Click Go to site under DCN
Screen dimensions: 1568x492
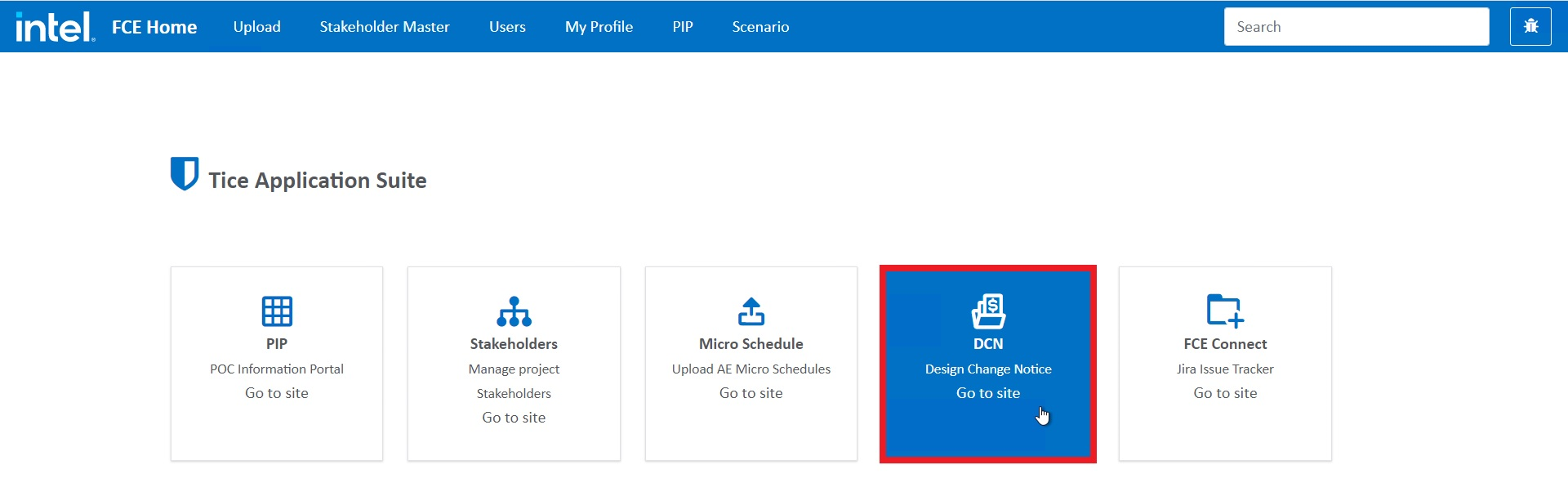pos(988,393)
